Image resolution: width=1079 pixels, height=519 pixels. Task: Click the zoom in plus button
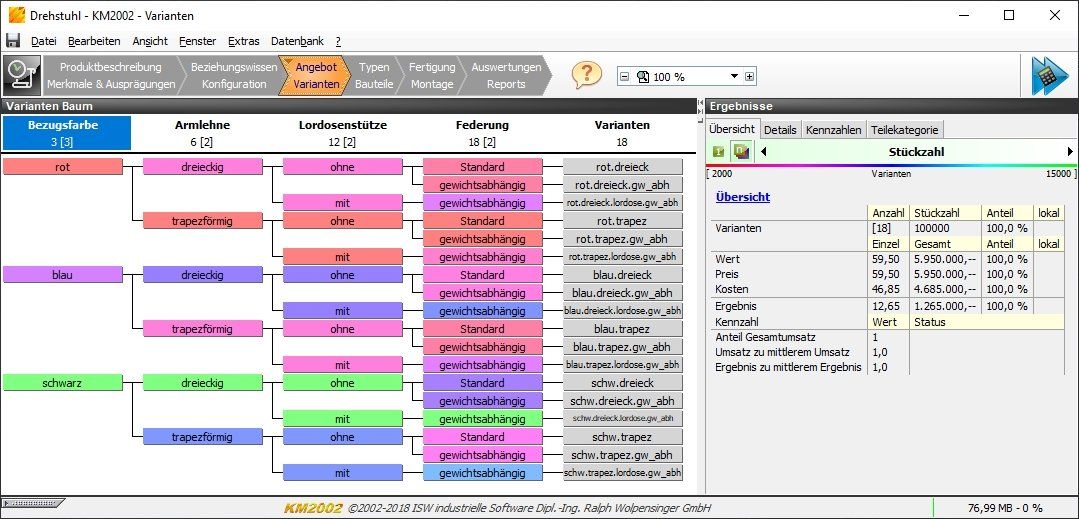750,77
